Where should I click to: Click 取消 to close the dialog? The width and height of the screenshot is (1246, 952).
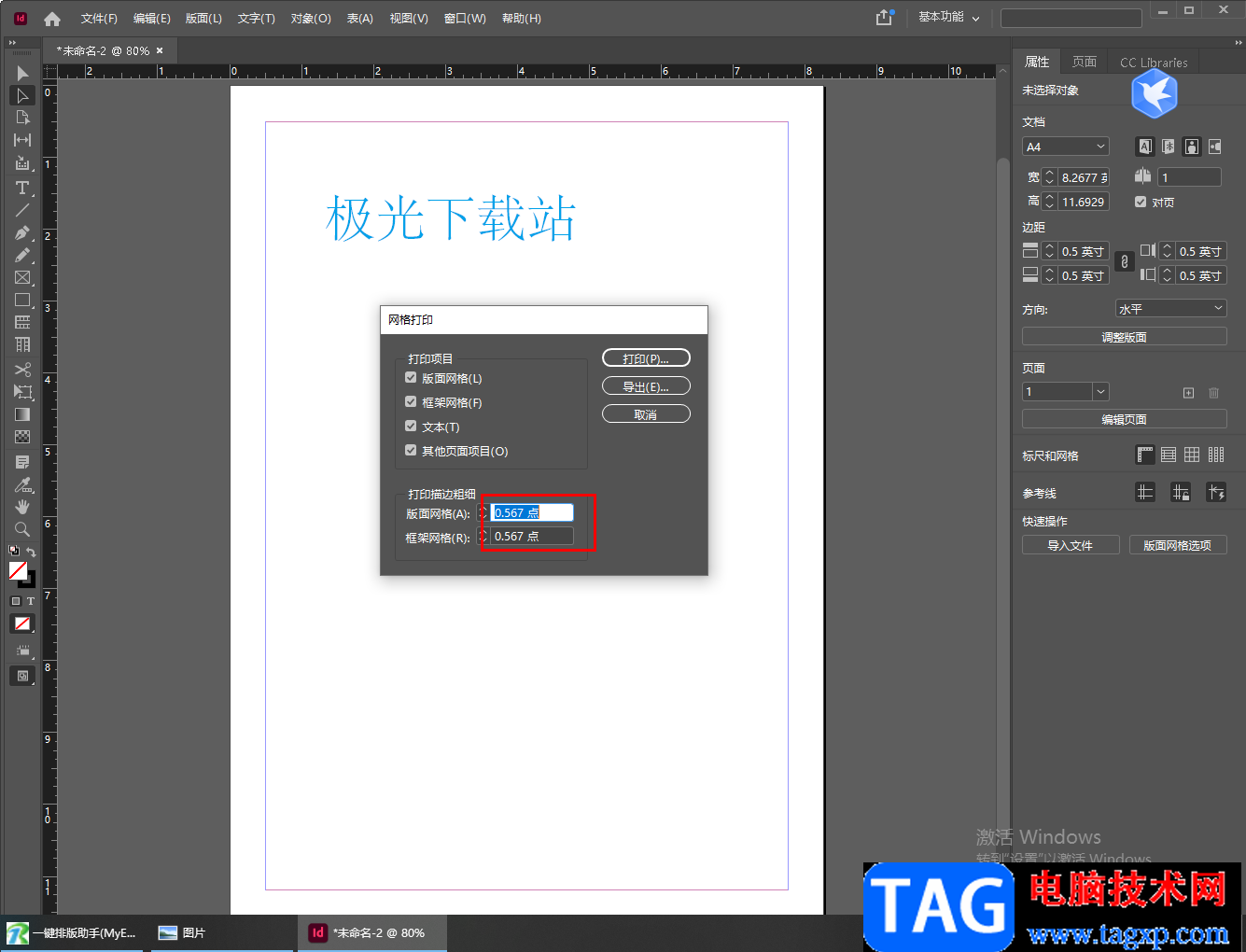point(646,414)
